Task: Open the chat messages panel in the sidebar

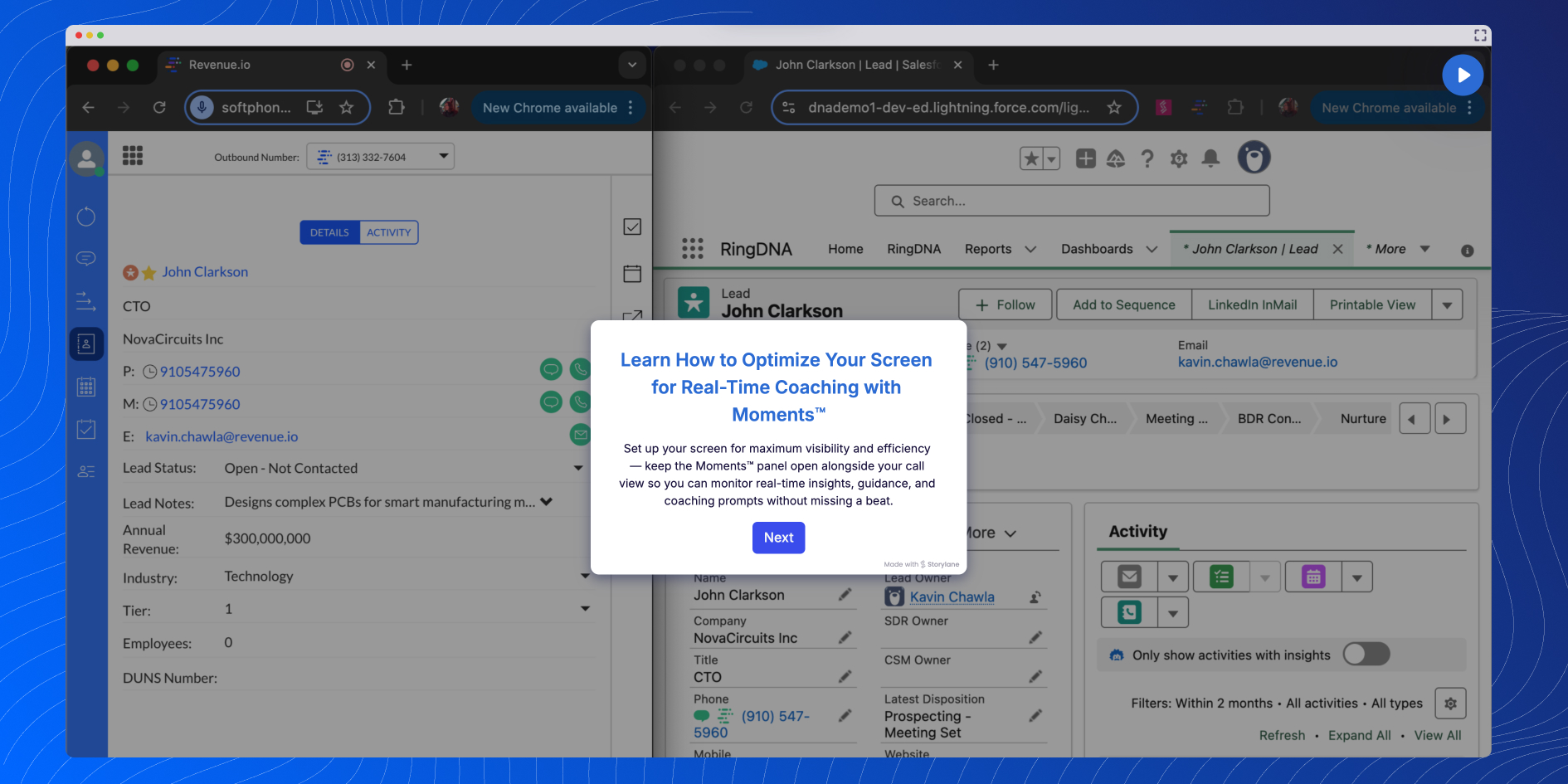Action: tap(86, 258)
